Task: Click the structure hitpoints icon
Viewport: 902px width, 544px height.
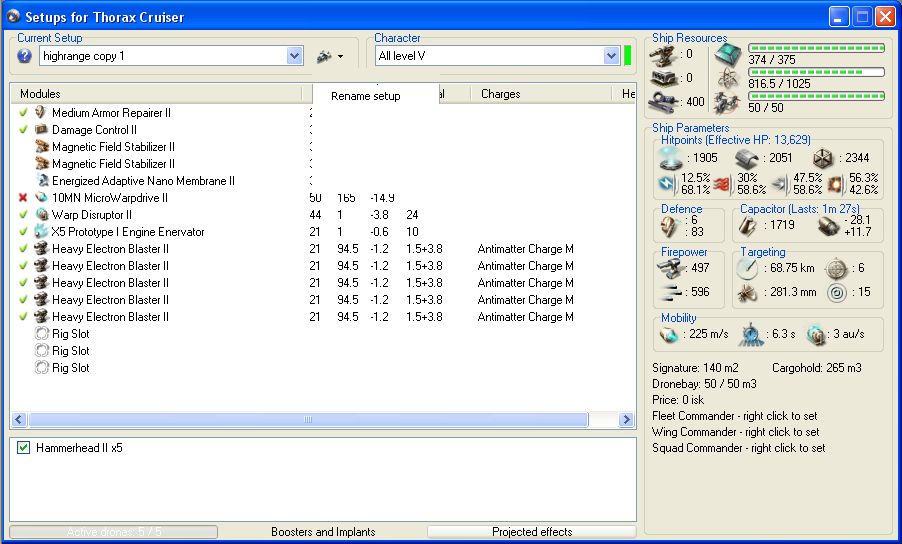Action: pyautogui.click(x=823, y=158)
